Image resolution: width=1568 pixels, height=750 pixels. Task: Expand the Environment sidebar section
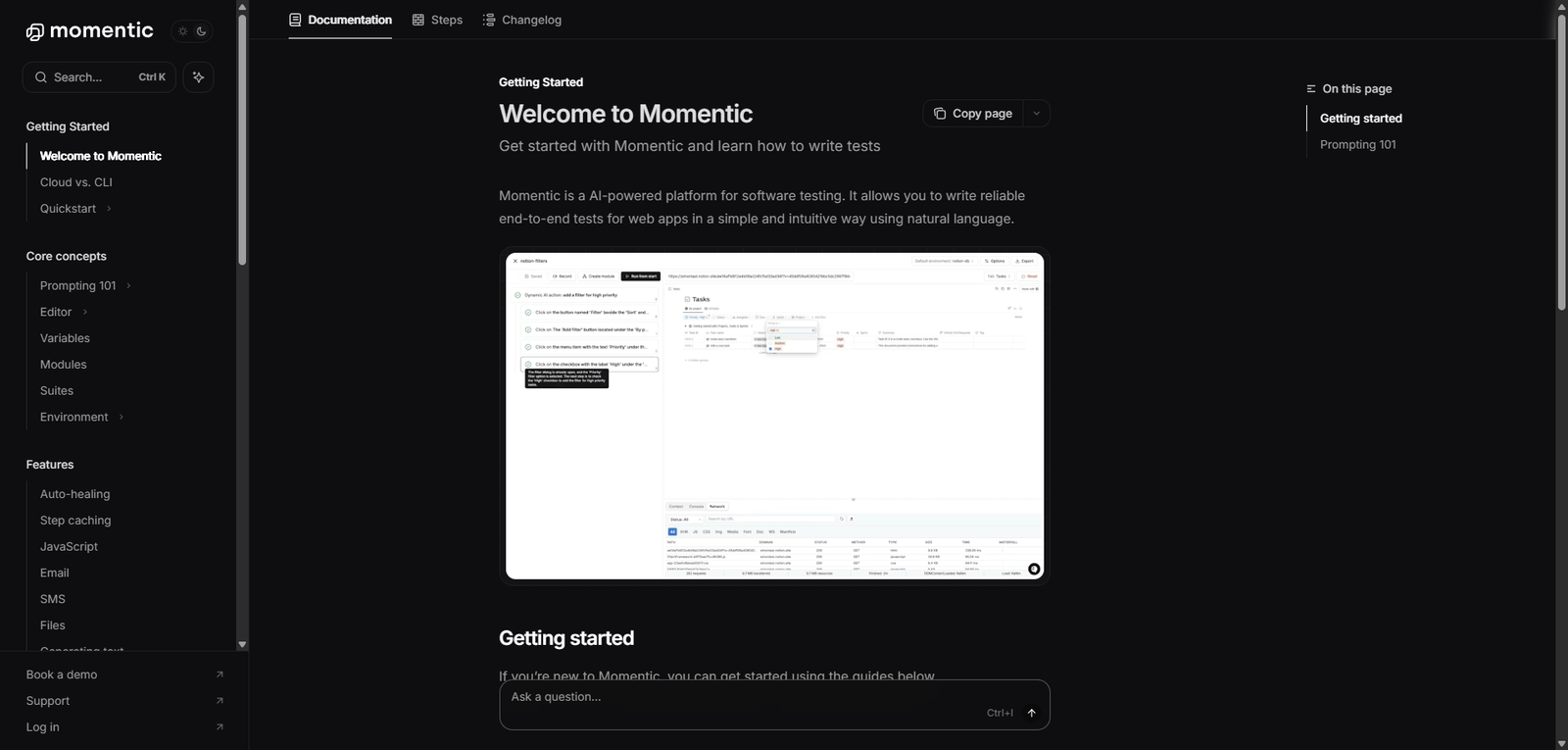click(x=121, y=418)
